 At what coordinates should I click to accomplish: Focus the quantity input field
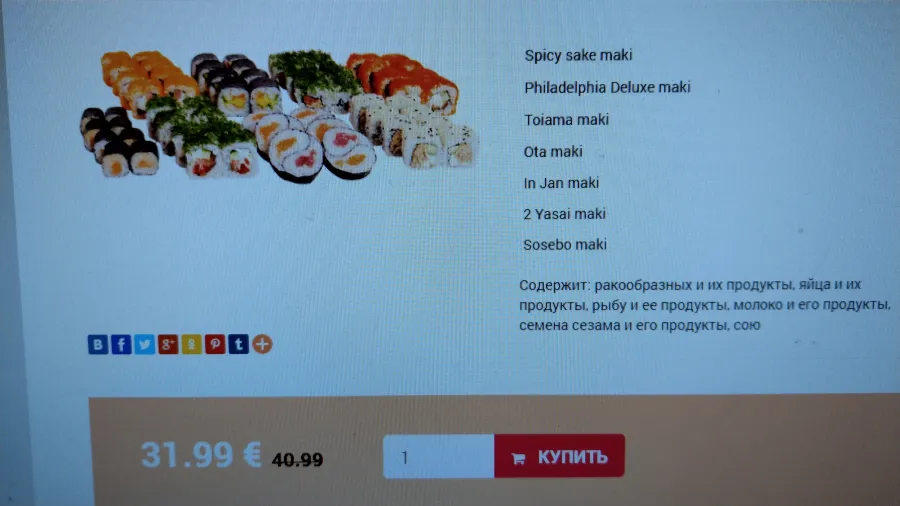coord(439,457)
